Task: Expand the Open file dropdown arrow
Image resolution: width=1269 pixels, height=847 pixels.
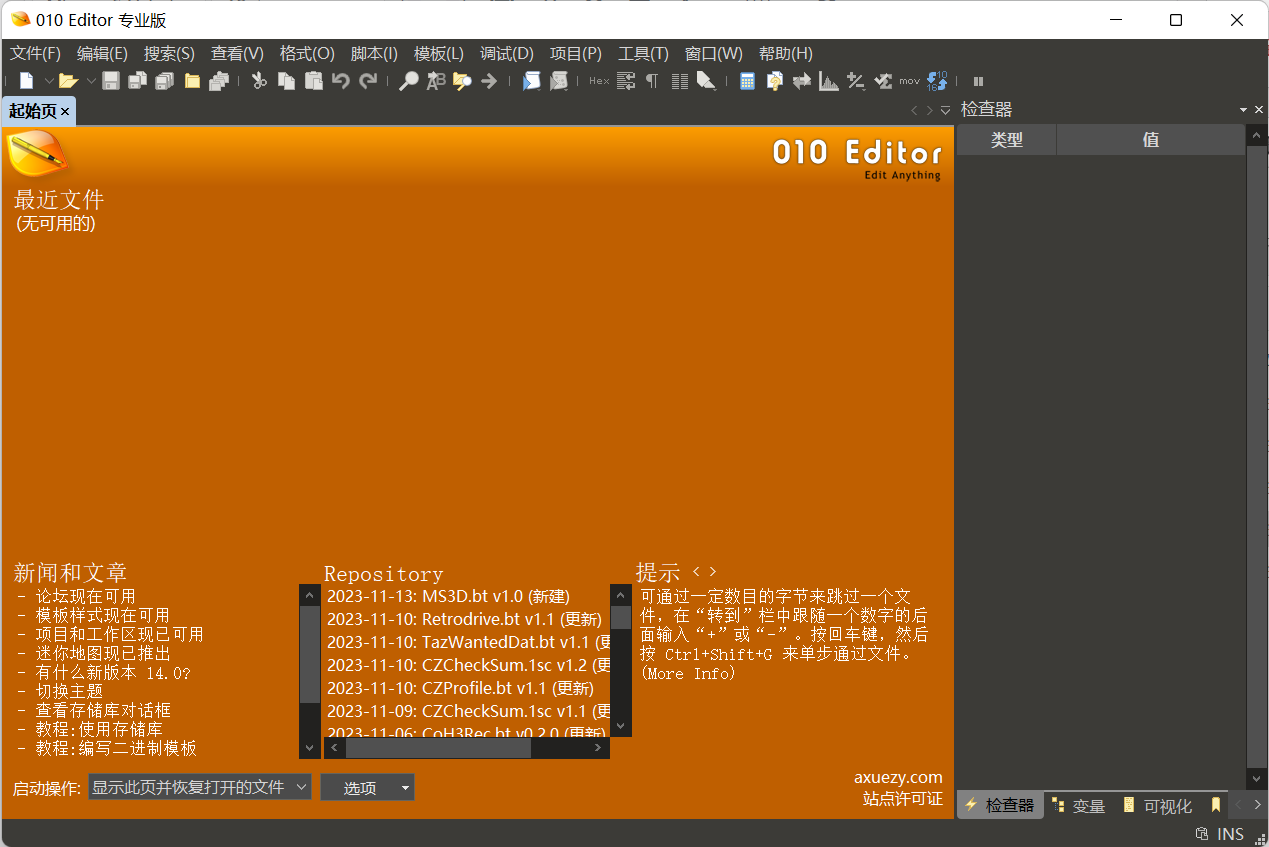Action: click(90, 81)
